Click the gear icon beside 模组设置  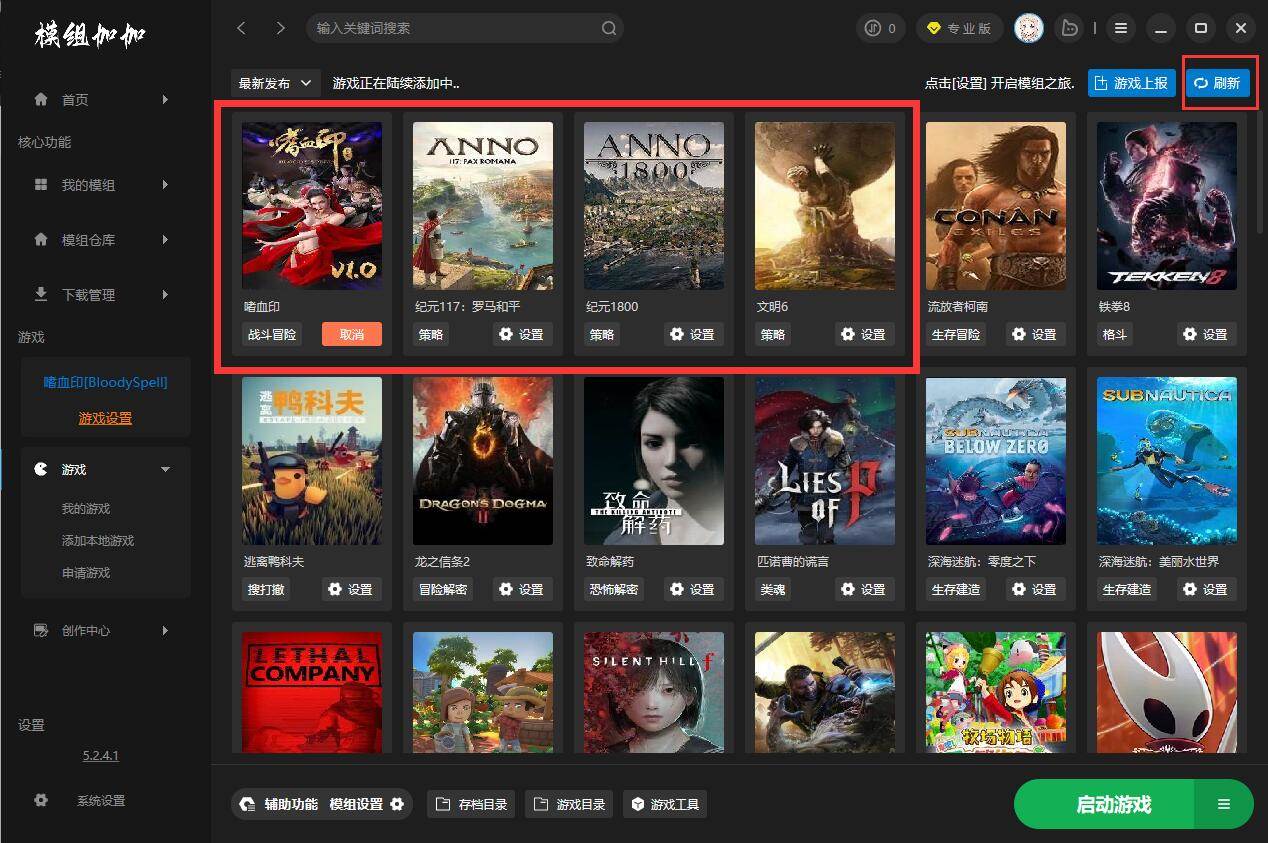click(397, 804)
